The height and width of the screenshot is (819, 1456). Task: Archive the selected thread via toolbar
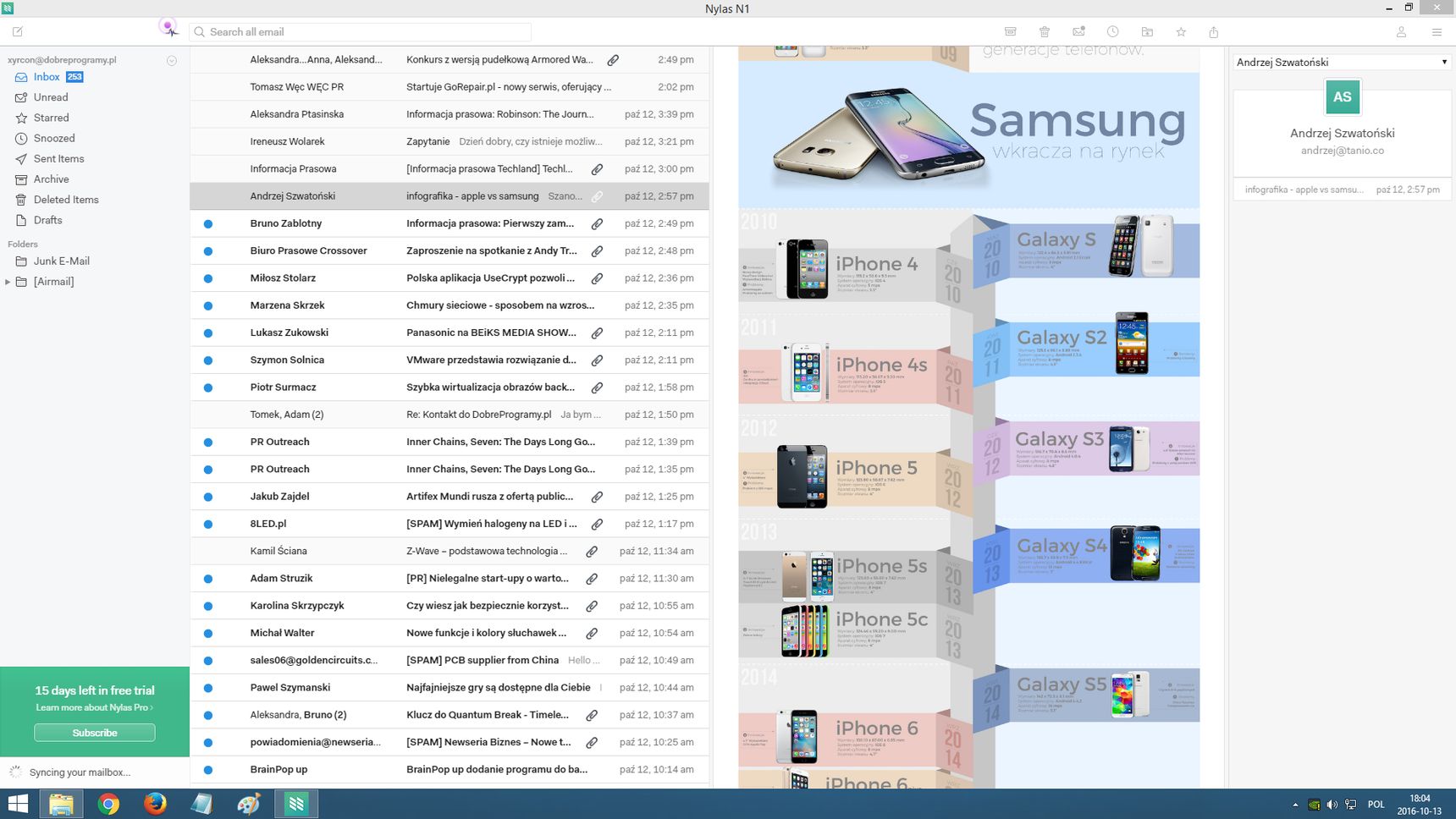pos(1010,31)
